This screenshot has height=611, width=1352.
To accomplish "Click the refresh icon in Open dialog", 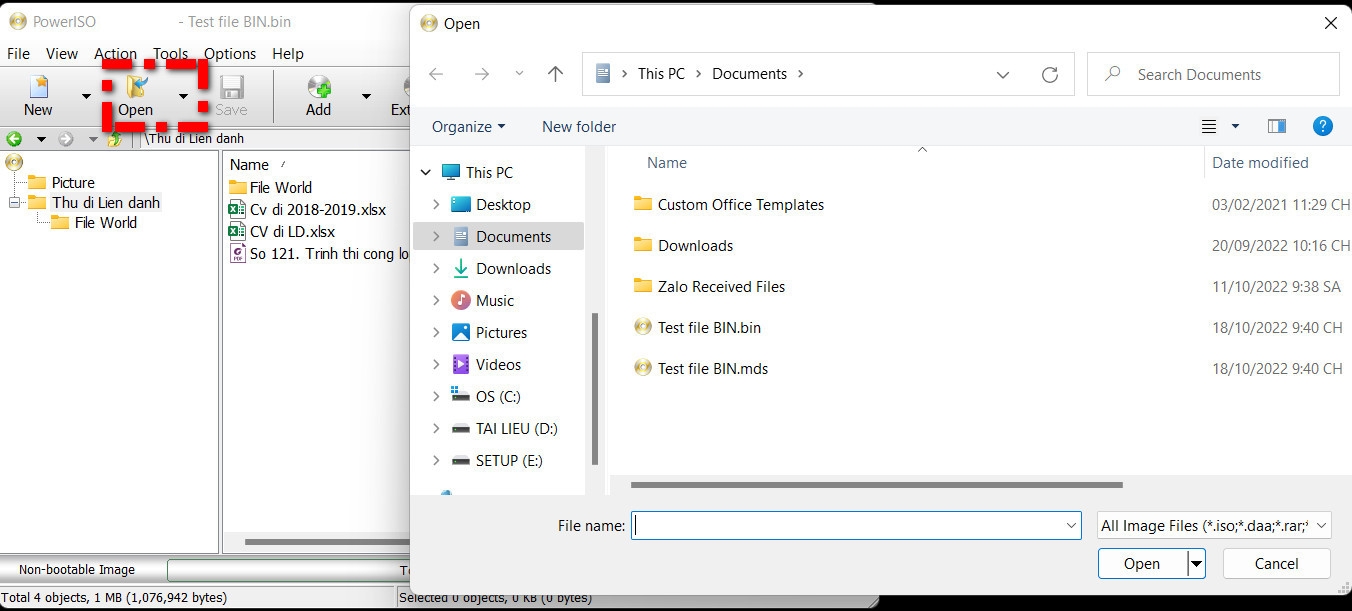I will tap(1050, 74).
